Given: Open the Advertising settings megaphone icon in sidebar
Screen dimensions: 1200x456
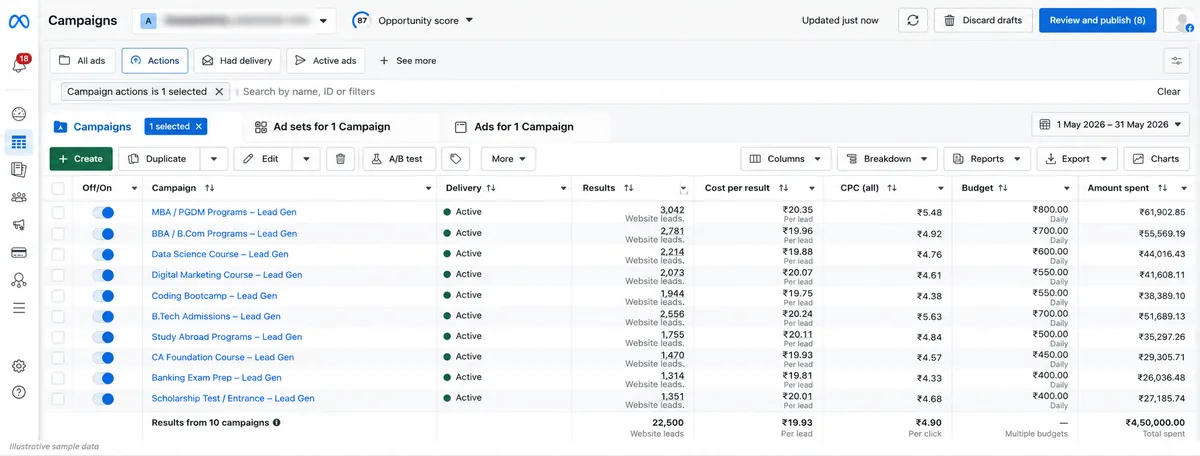Looking at the screenshot, I should [18, 225].
